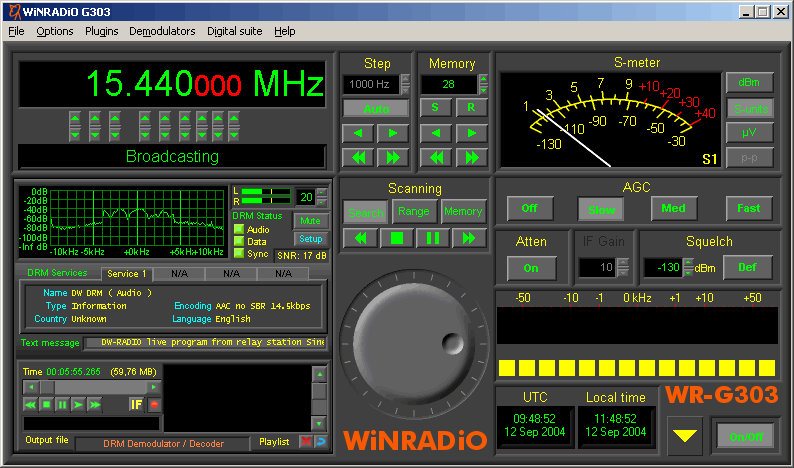Toggle the receiver On/Off power button

[745, 436]
